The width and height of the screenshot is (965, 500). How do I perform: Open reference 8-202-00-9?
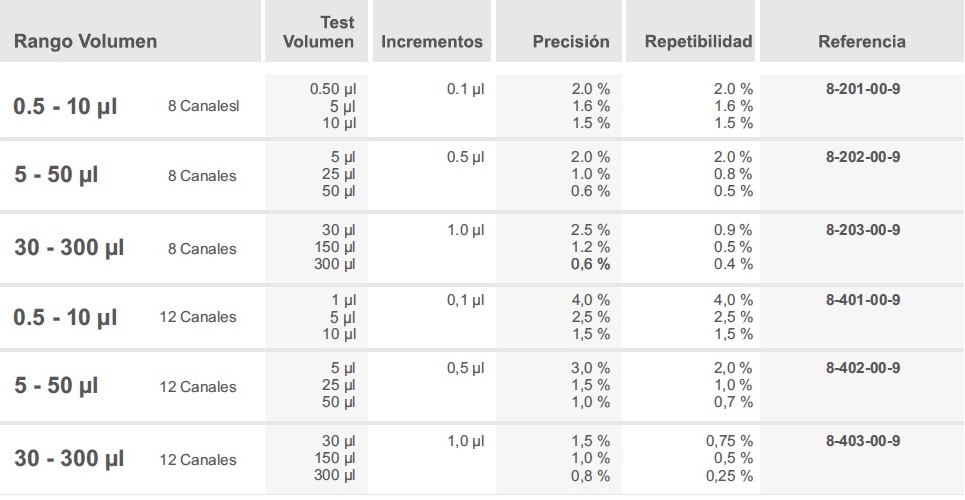point(863,157)
